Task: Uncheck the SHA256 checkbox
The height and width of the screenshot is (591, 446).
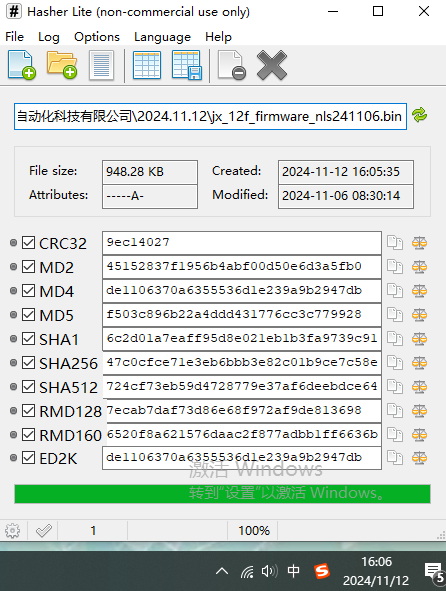Action: 28,363
